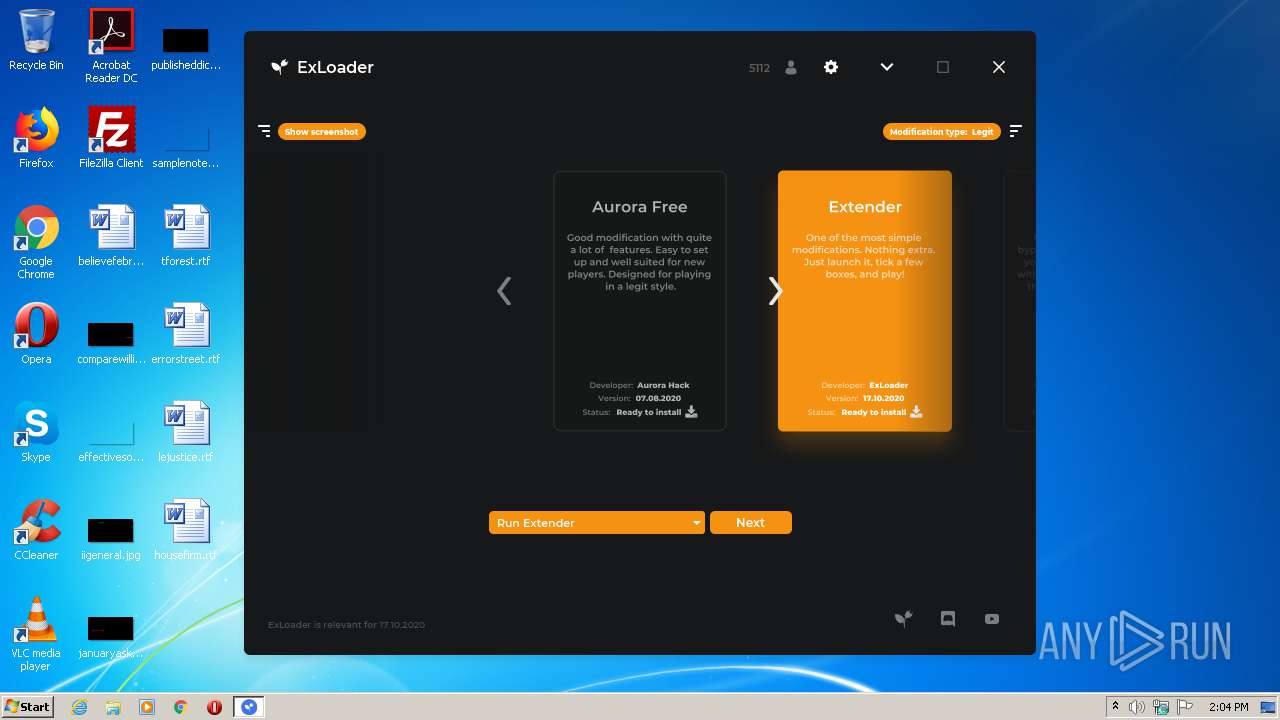This screenshot has height=720, width=1280.
Task: Click the ExLoader is relevant for 17.10.2020 text
Action: [x=346, y=625]
